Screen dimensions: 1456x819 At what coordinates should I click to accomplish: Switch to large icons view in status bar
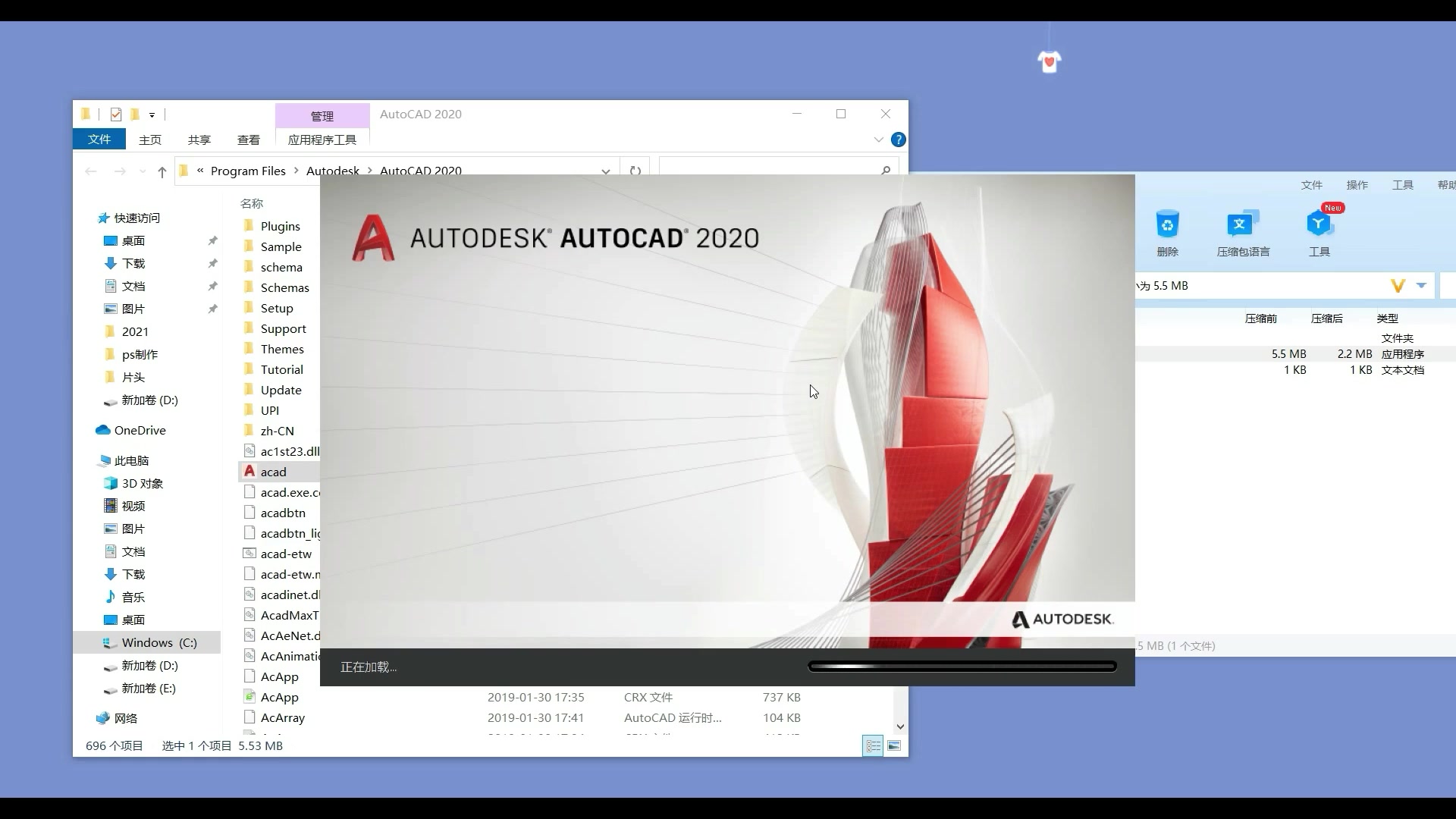(x=894, y=746)
